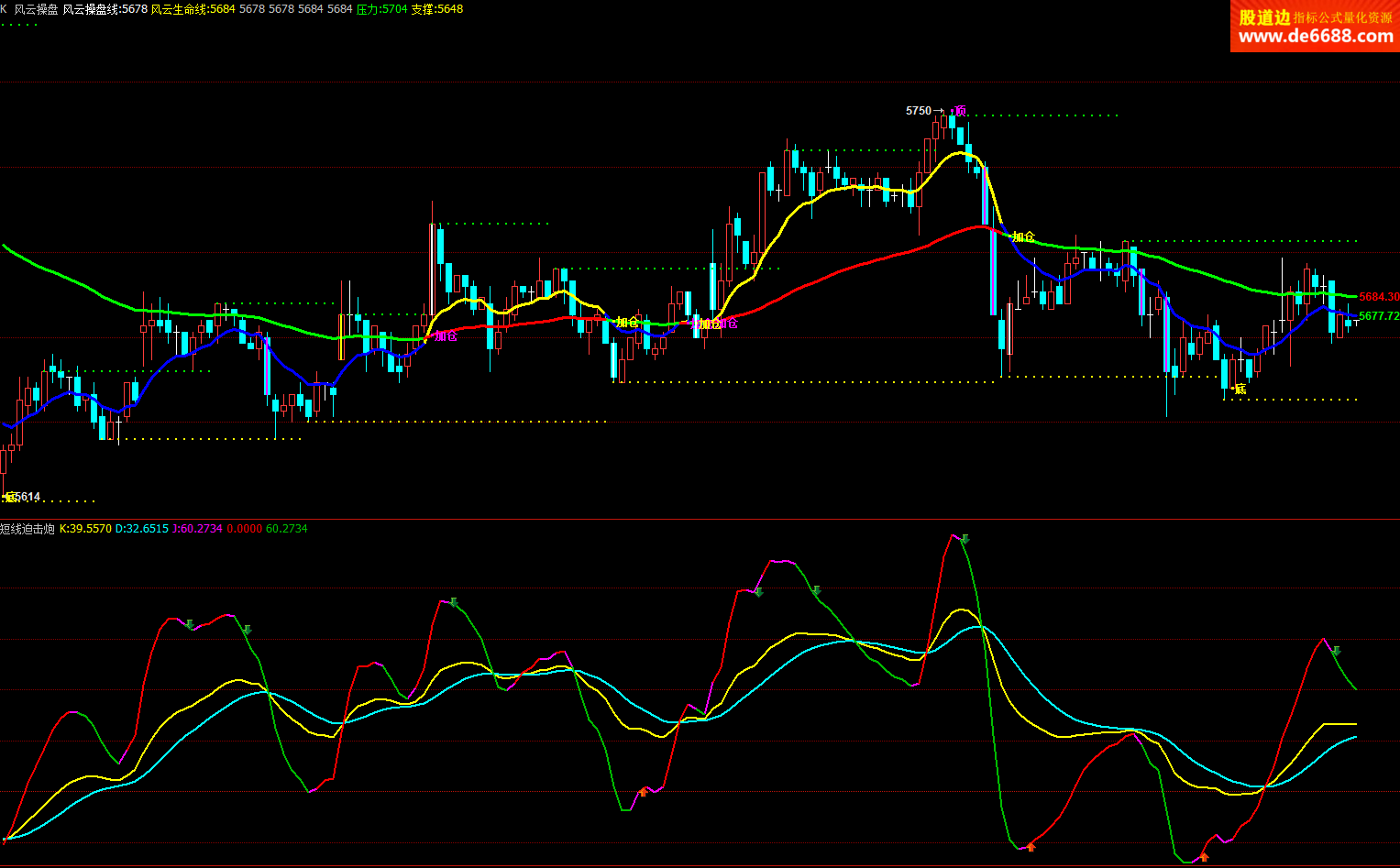Open the www.de6688.com website link
Viewport: 1400px width, 868px height.
tap(1315, 37)
